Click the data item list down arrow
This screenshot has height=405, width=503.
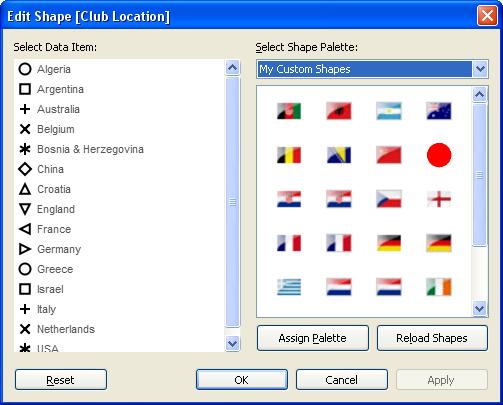tap(232, 343)
